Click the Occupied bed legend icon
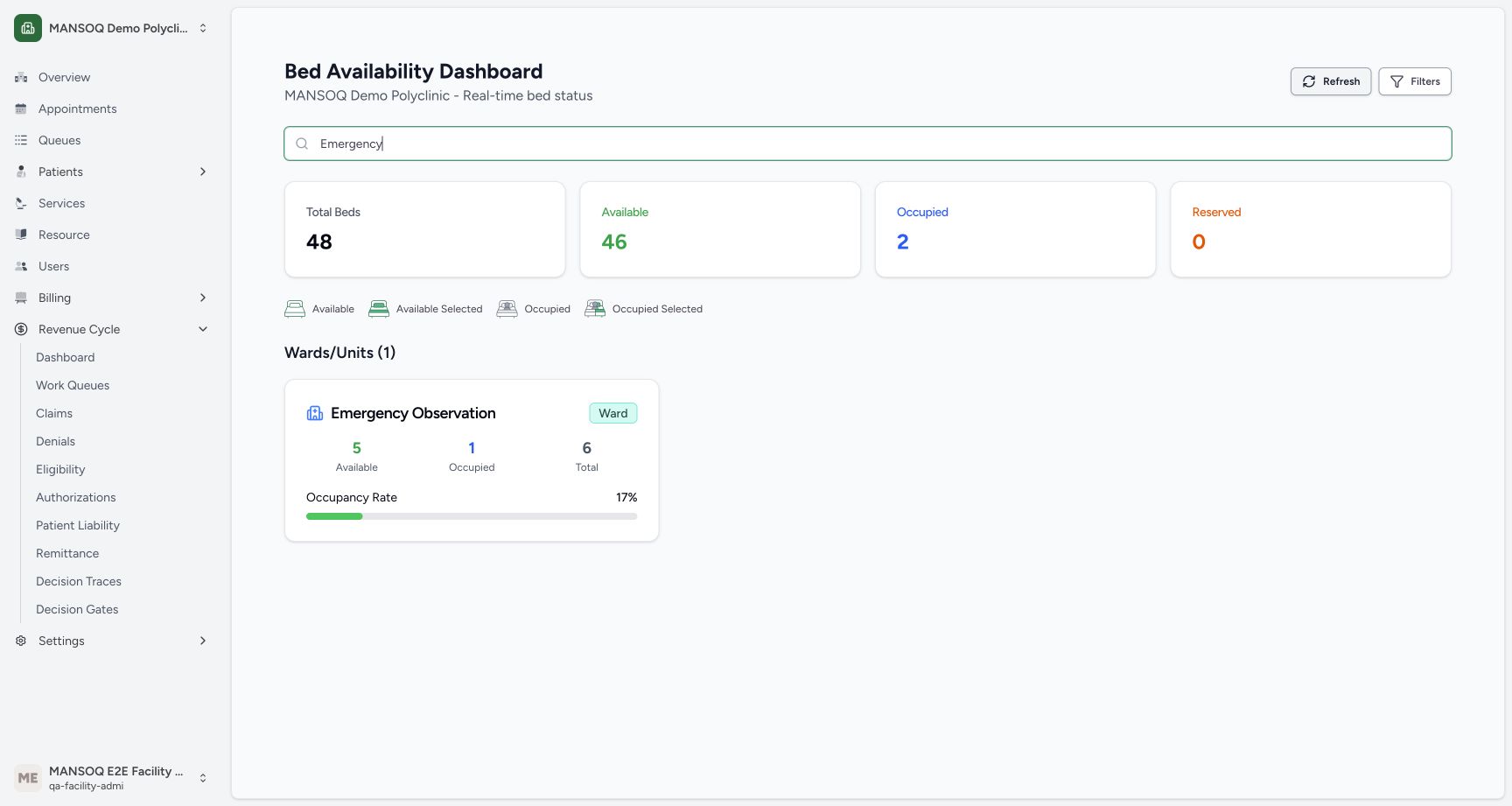The width and height of the screenshot is (1512, 806). (x=507, y=309)
